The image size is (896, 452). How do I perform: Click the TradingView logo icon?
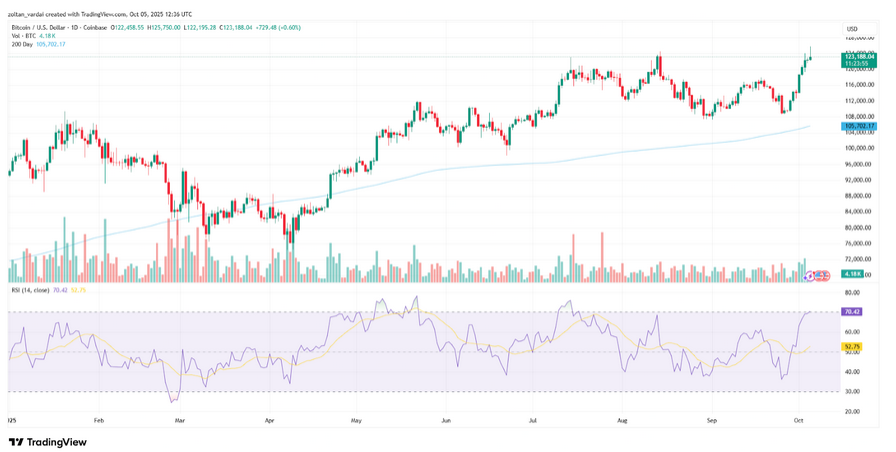[x=17, y=441]
